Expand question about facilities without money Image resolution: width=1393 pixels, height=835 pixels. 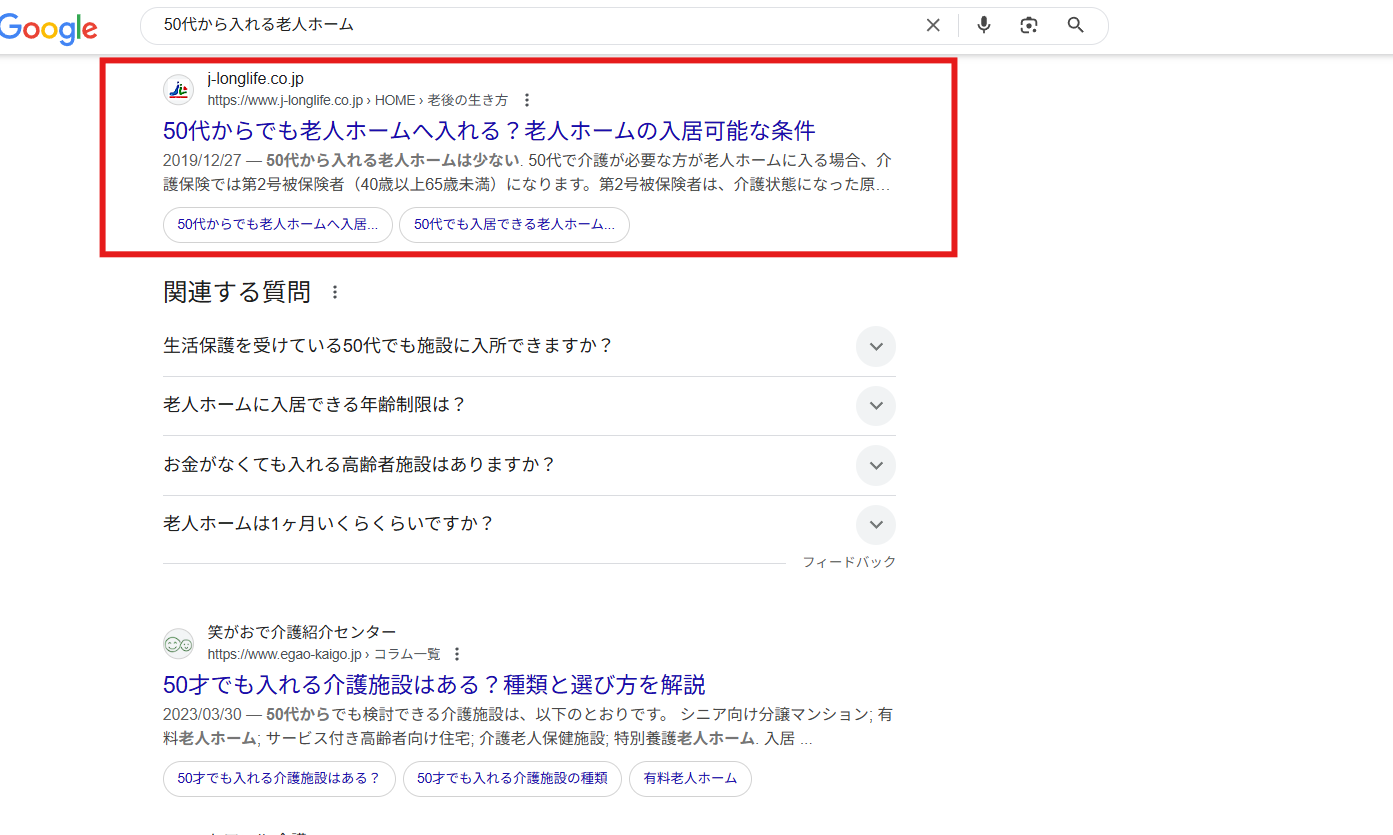point(875,465)
